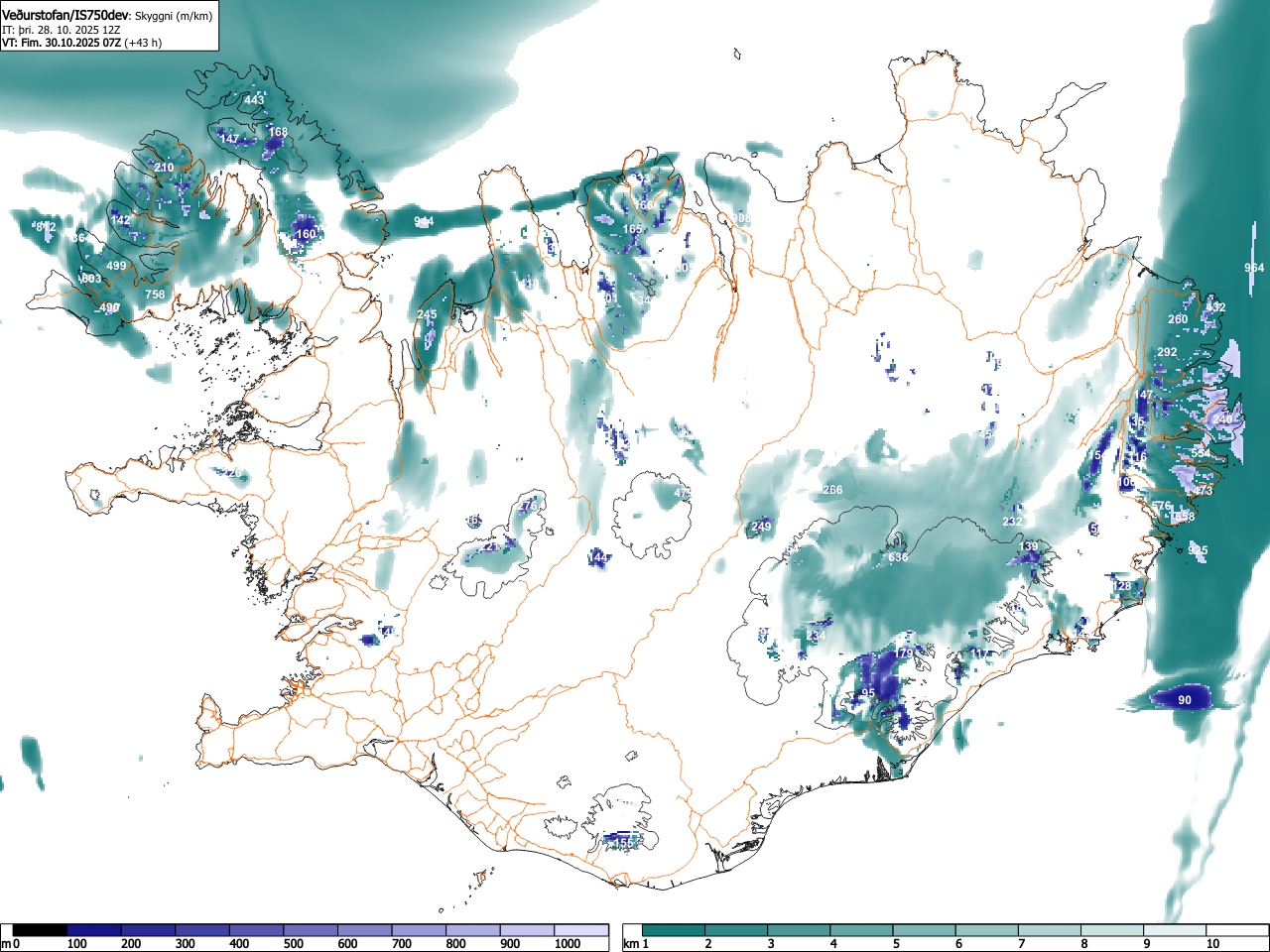Screen dimensions: 1270x952
Task: Click the 100–200 m dark navy legend swatch
Action: [x=94, y=930]
